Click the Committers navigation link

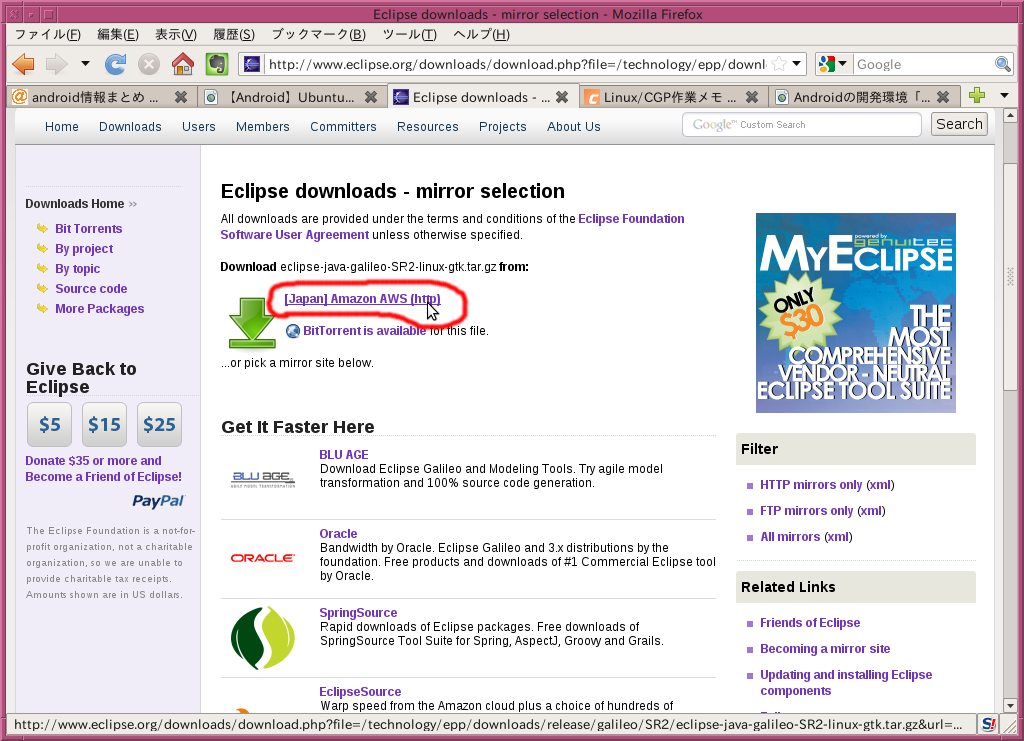(x=344, y=127)
